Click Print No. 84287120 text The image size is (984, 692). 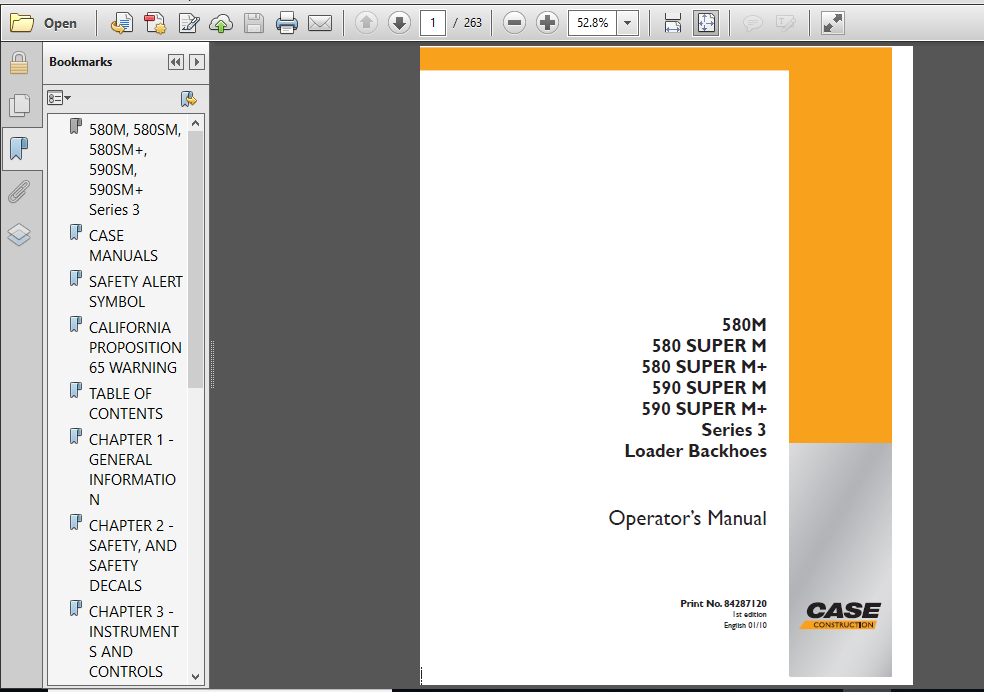723,604
